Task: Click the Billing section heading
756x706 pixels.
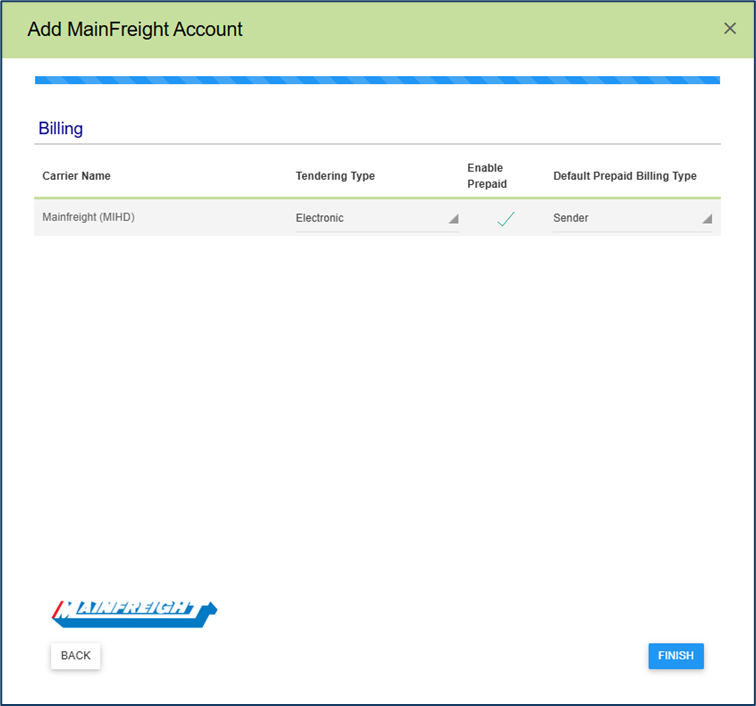Action: click(61, 129)
